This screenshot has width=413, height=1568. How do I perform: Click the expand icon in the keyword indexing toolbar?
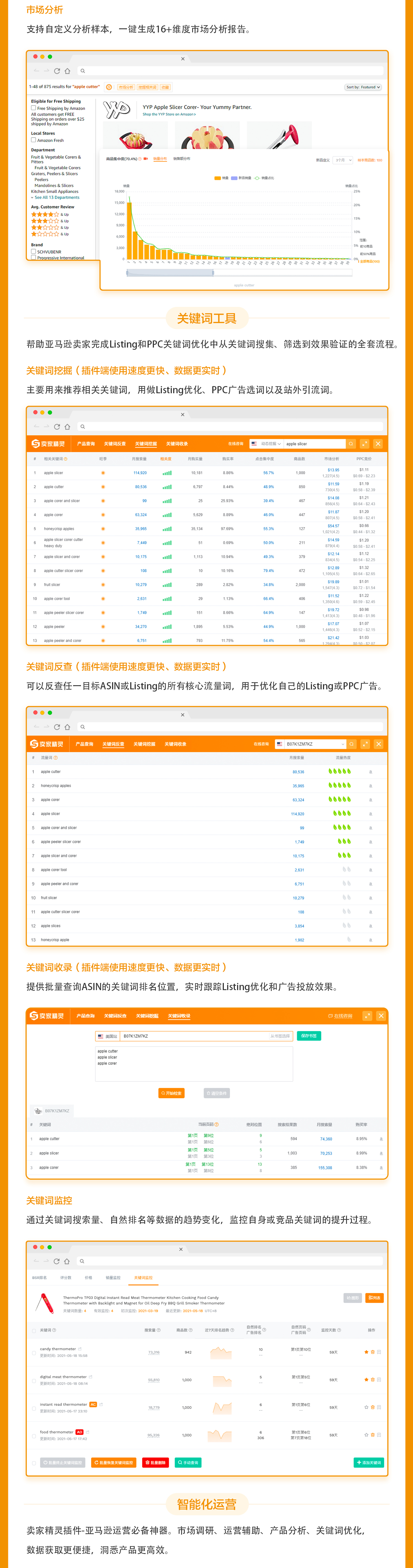tap(367, 1016)
